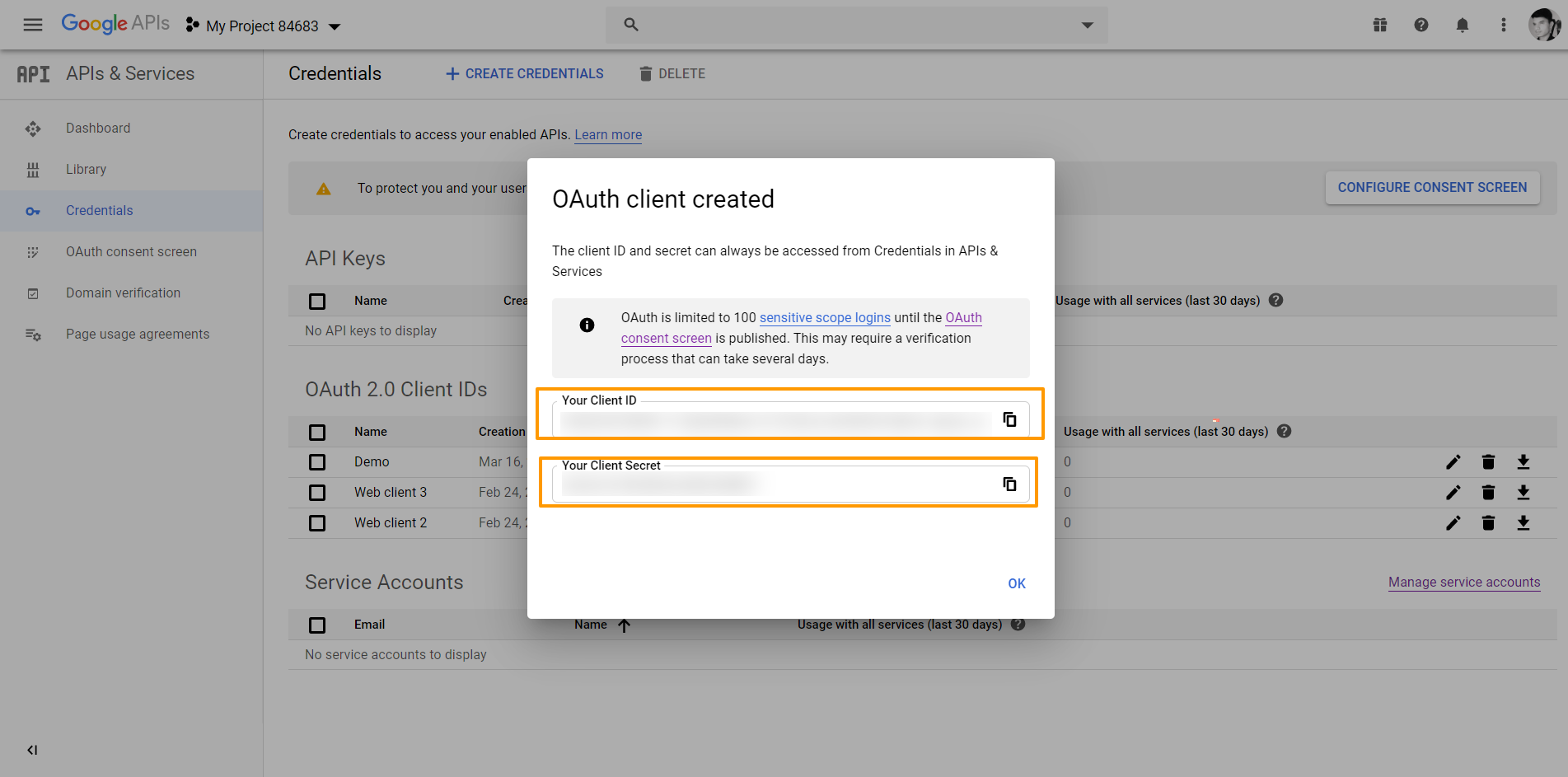Click the sensitive scope logins link
Screen dimensions: 1568x777
tap(825, 318)
